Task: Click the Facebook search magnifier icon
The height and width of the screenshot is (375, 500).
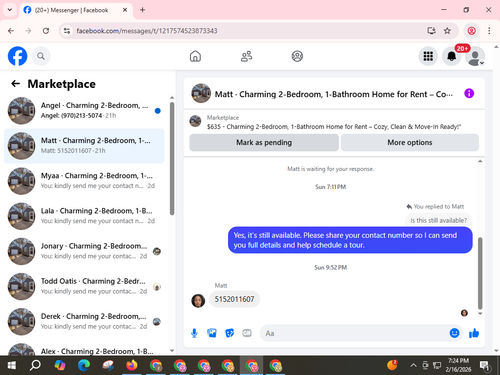Action: (41, 56)
